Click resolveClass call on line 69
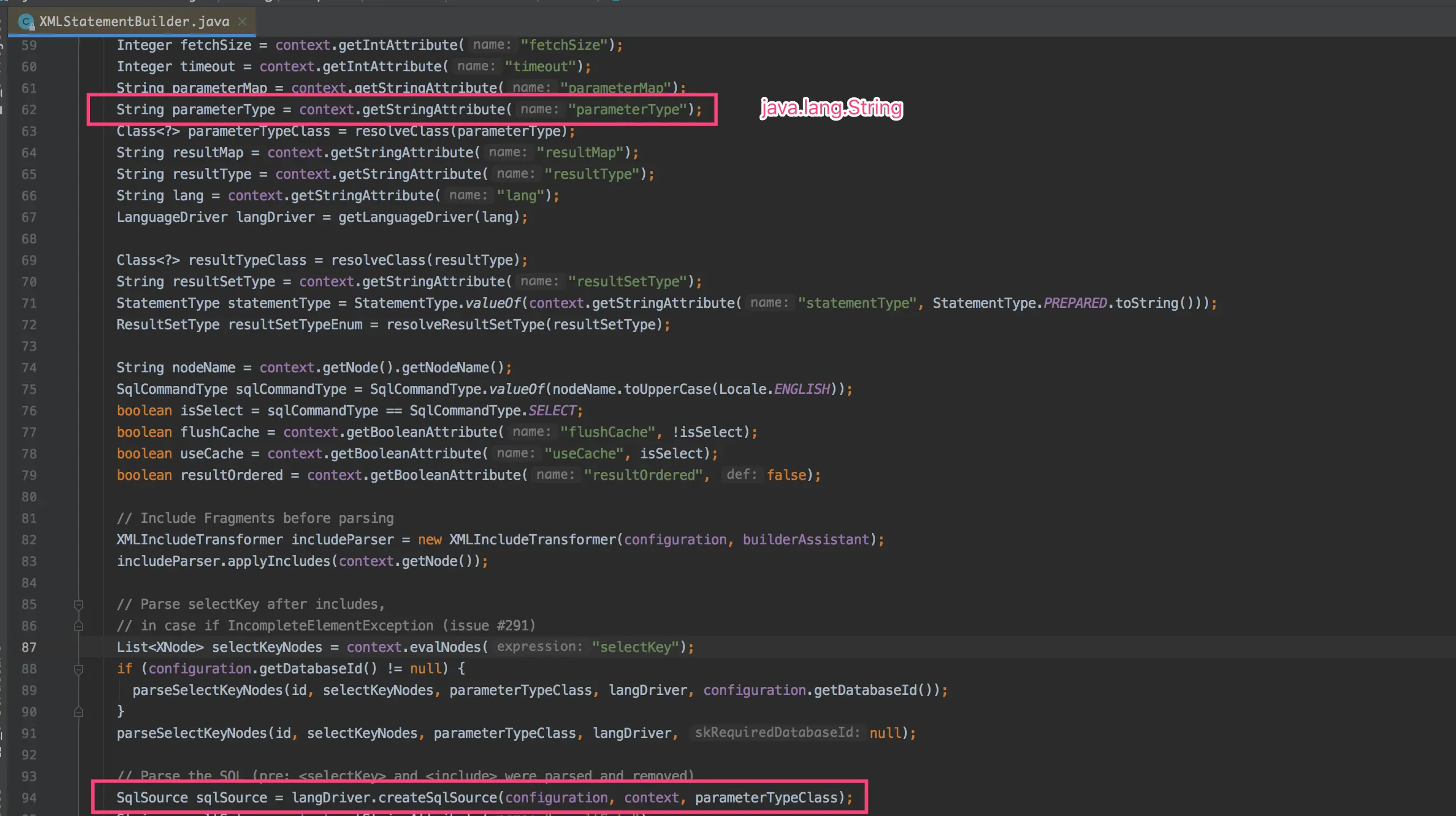 pyautogui.click(x=378, y=260)
